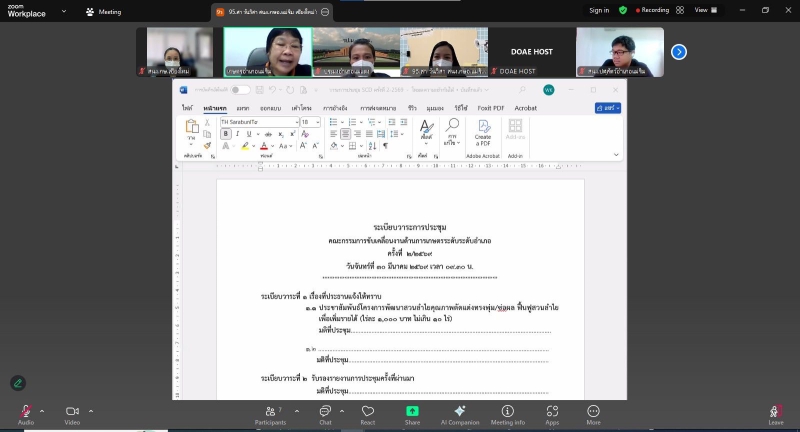This screenshot has width=800, height=432.
Task: Leave the meeting
Action: [775, 411]
